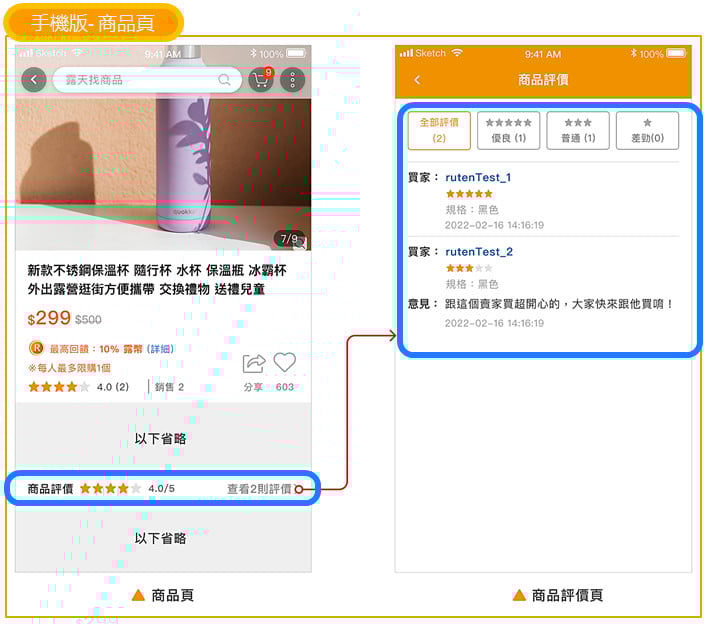
Task: Tap the heart favorite icon
Action: click(285, 363)
